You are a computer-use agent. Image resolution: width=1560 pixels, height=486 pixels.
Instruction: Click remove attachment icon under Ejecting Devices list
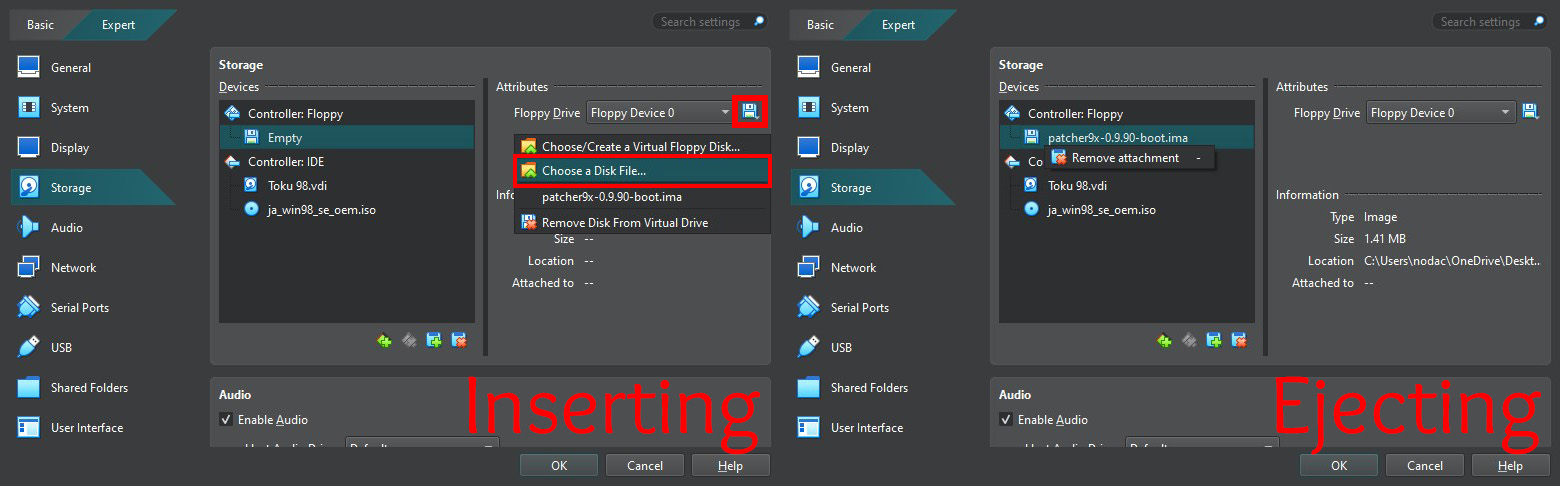pos(1239,340)
